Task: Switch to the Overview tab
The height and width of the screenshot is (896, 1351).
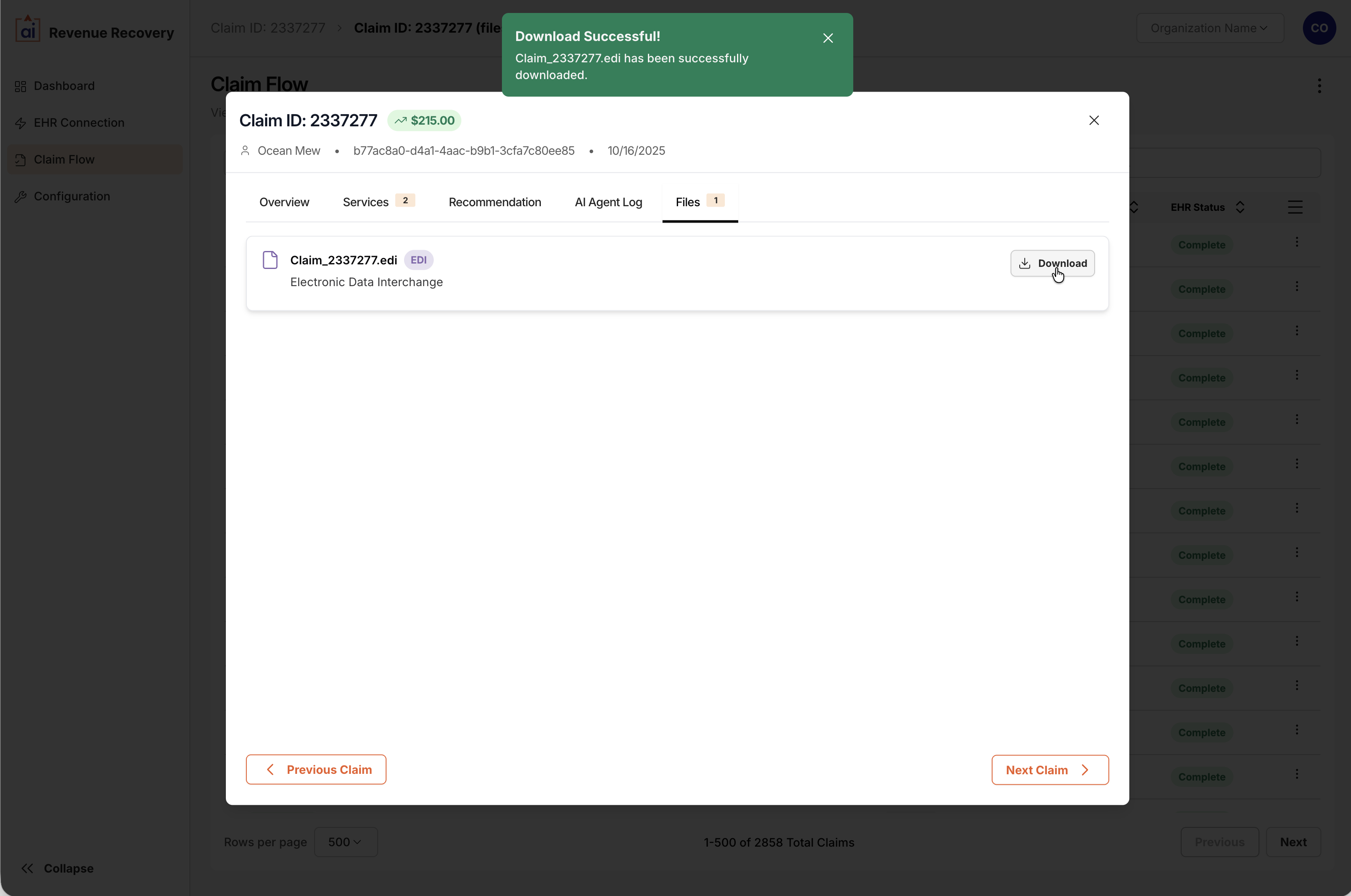Action: (x=284, y=202)
